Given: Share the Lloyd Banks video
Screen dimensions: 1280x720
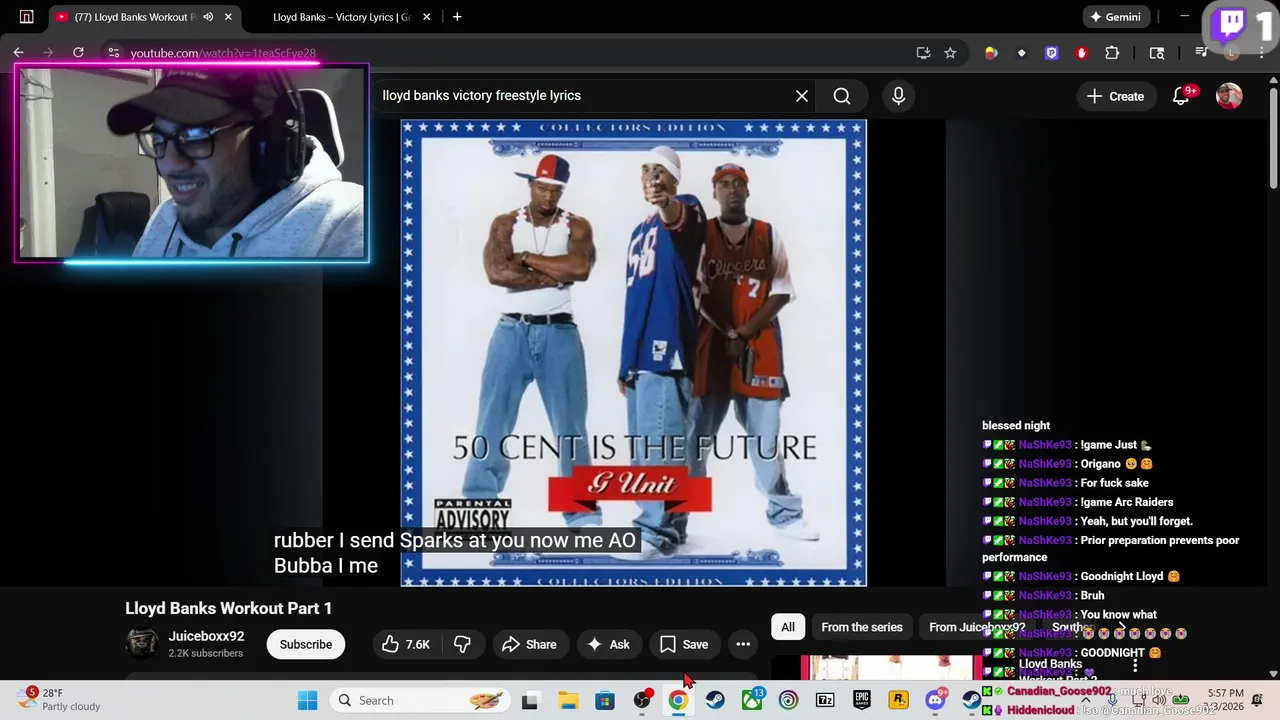Looking at the screenshot, I should [529, 644].
